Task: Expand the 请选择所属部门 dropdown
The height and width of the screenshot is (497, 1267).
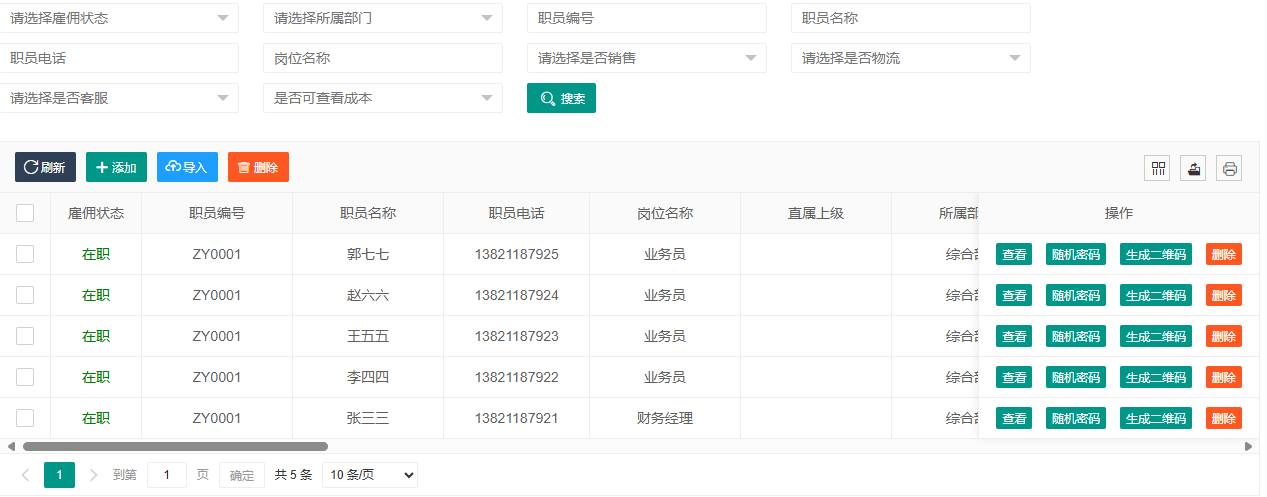Action: 382,18
